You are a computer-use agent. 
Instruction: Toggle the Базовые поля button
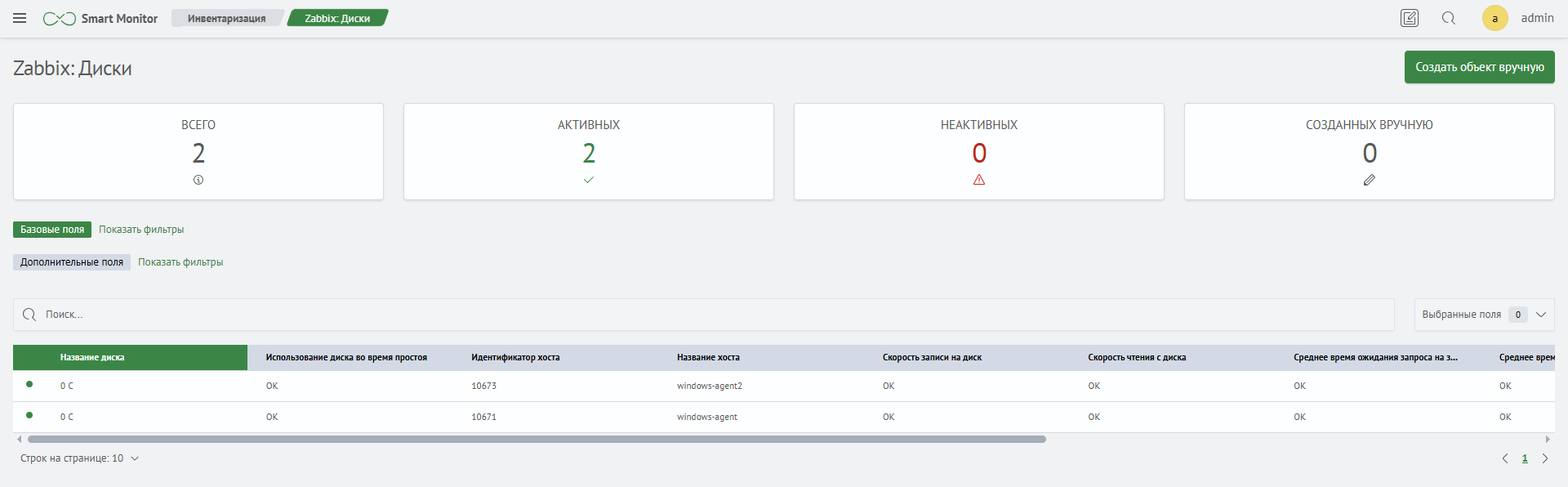[x=52, y=230]
